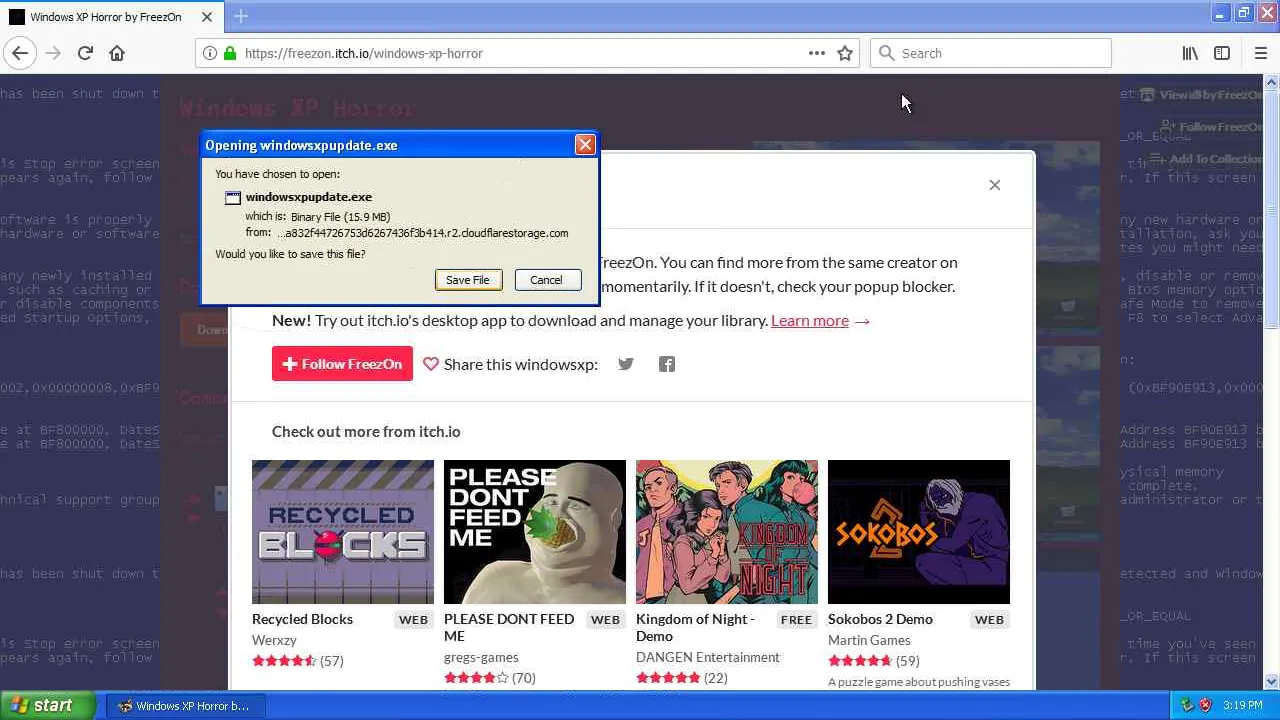The width and height of the screenshot is (1280, 720).
Task: Open the Sokobos 2 Demo title link
Action: pyautogui.click(x=880, y=619)
